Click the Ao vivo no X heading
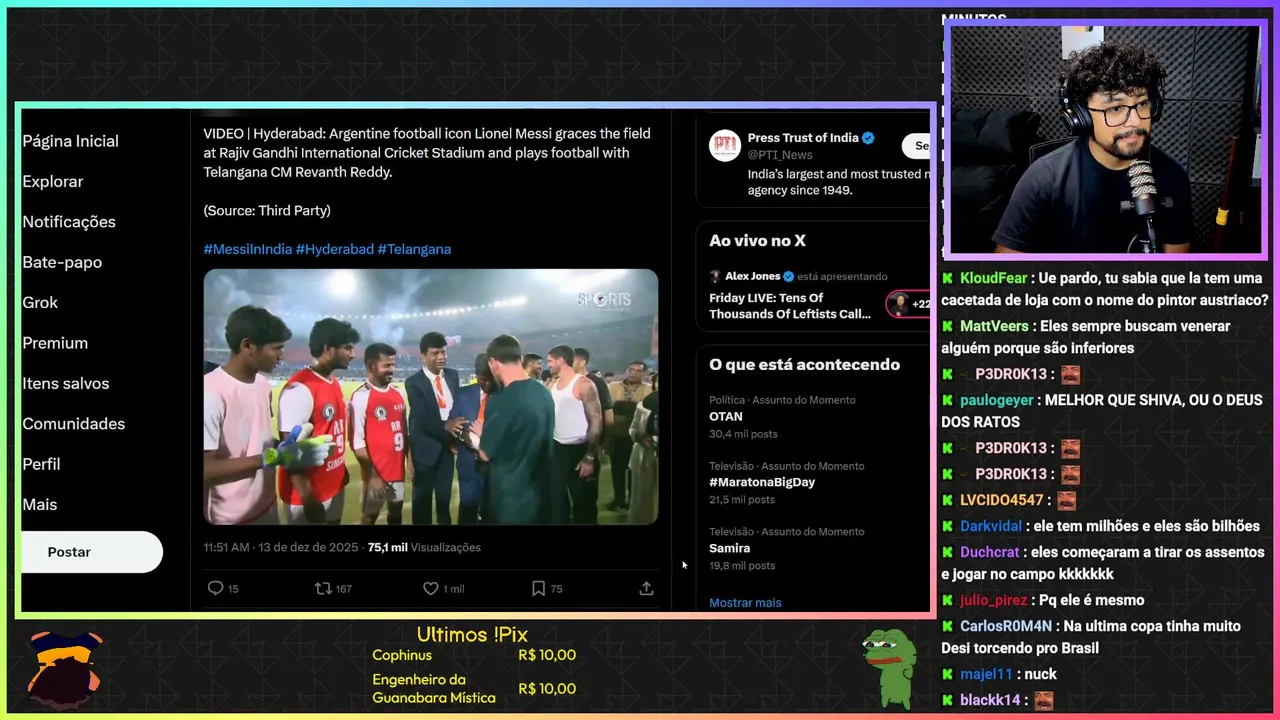The width and height of the screenshot is (1280, 720). [x=757, y=241]
